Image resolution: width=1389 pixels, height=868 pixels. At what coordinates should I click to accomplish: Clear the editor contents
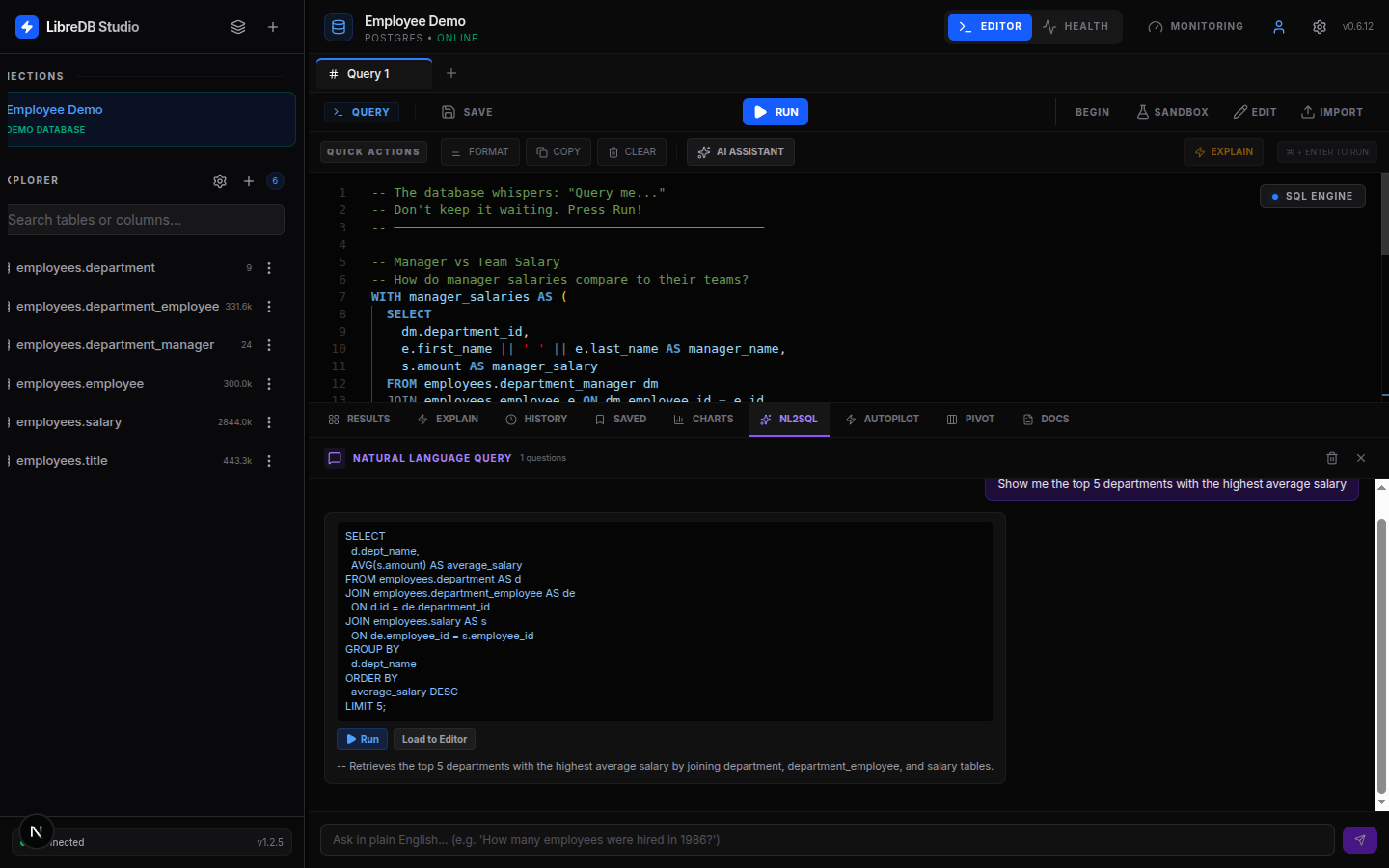(632, 152)
